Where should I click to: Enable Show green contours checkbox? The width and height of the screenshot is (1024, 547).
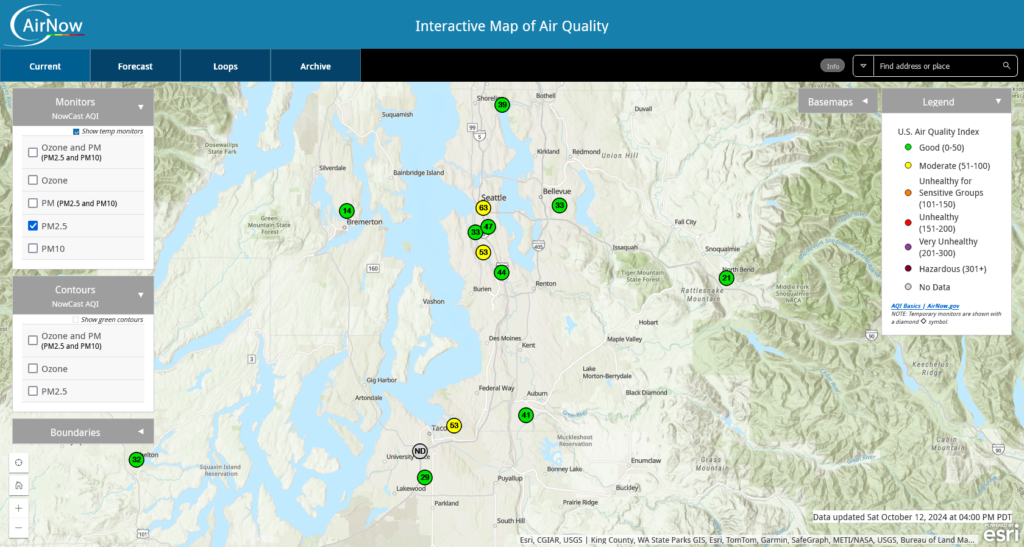coord(76,319)
